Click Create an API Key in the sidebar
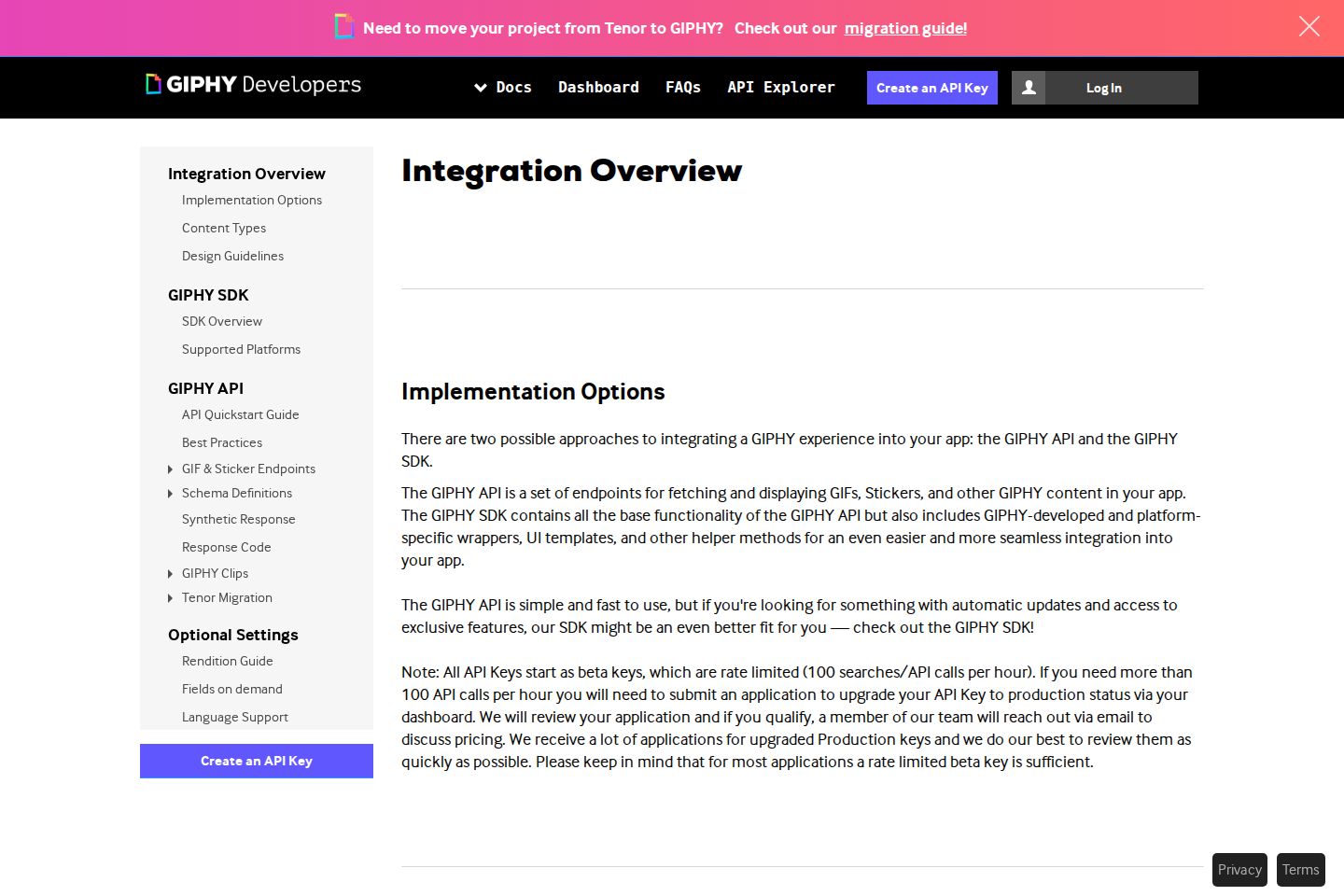The height and width of the screenshot is (896, 1344). pyautogui.click(x=256, y=761)
